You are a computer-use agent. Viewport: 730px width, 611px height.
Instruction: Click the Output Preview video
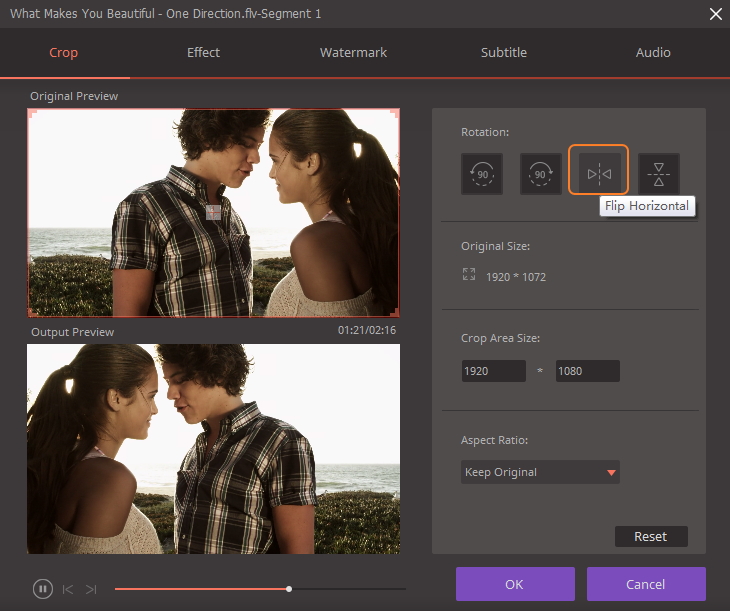(213, 449)
